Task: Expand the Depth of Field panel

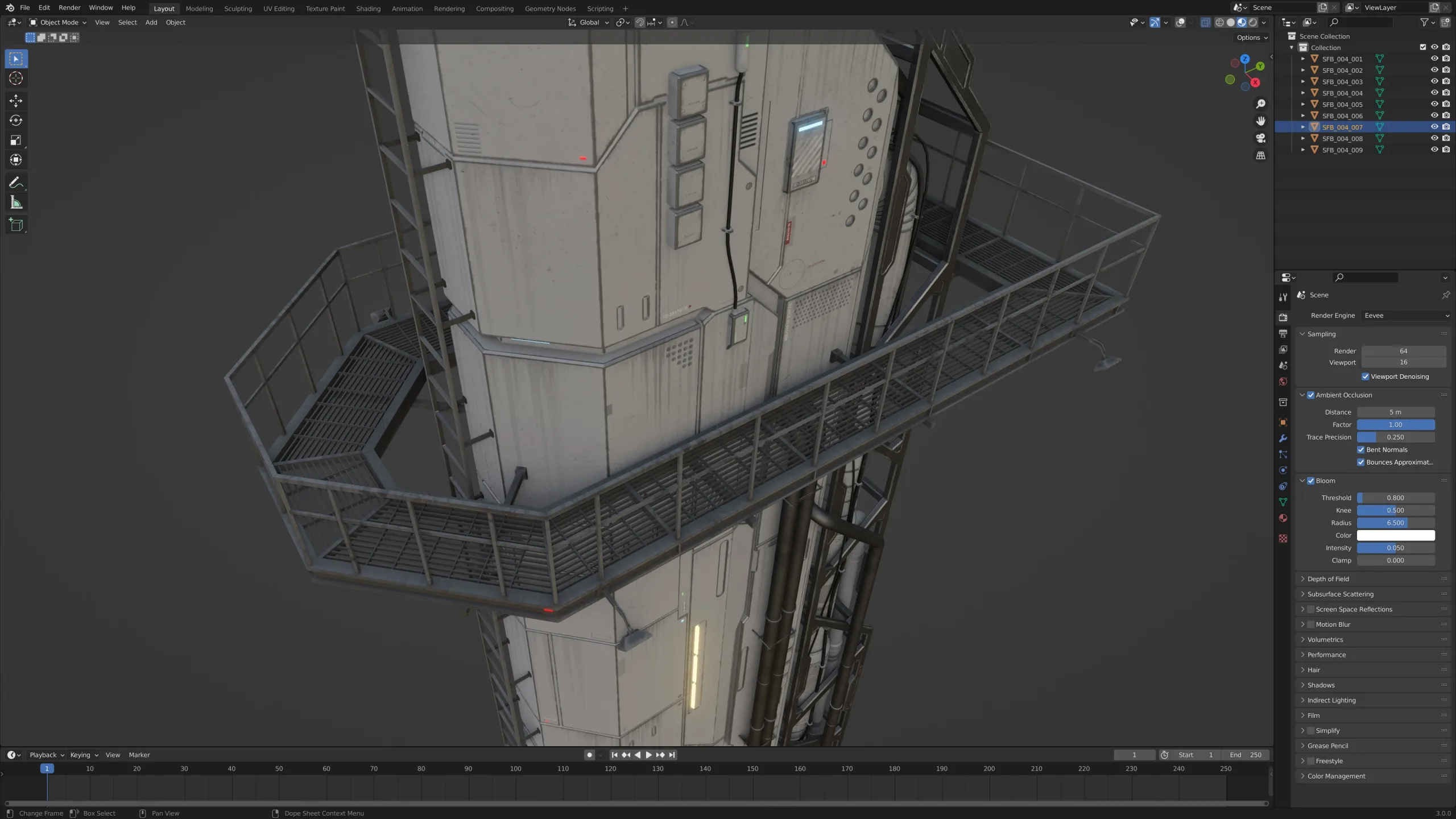Action: [1328, 579]
